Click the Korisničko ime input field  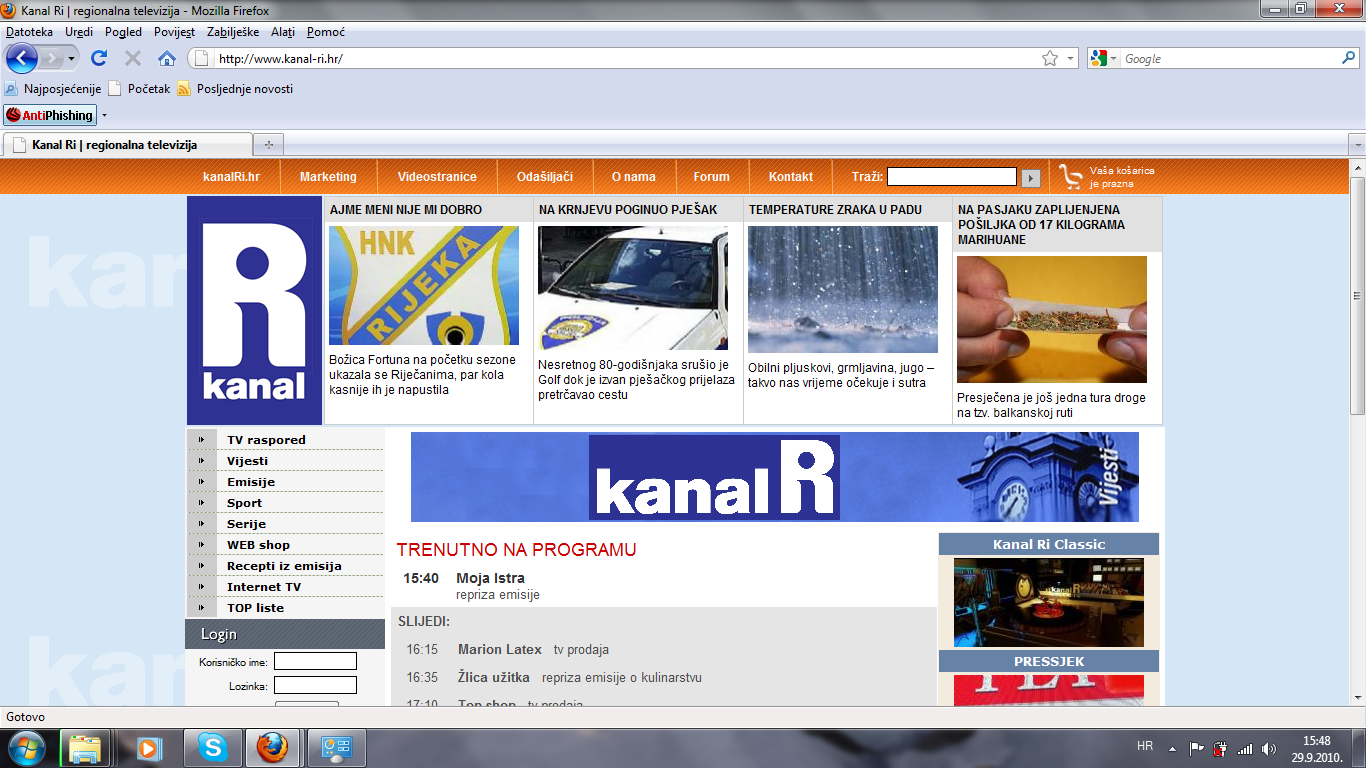tap(315, 661)
